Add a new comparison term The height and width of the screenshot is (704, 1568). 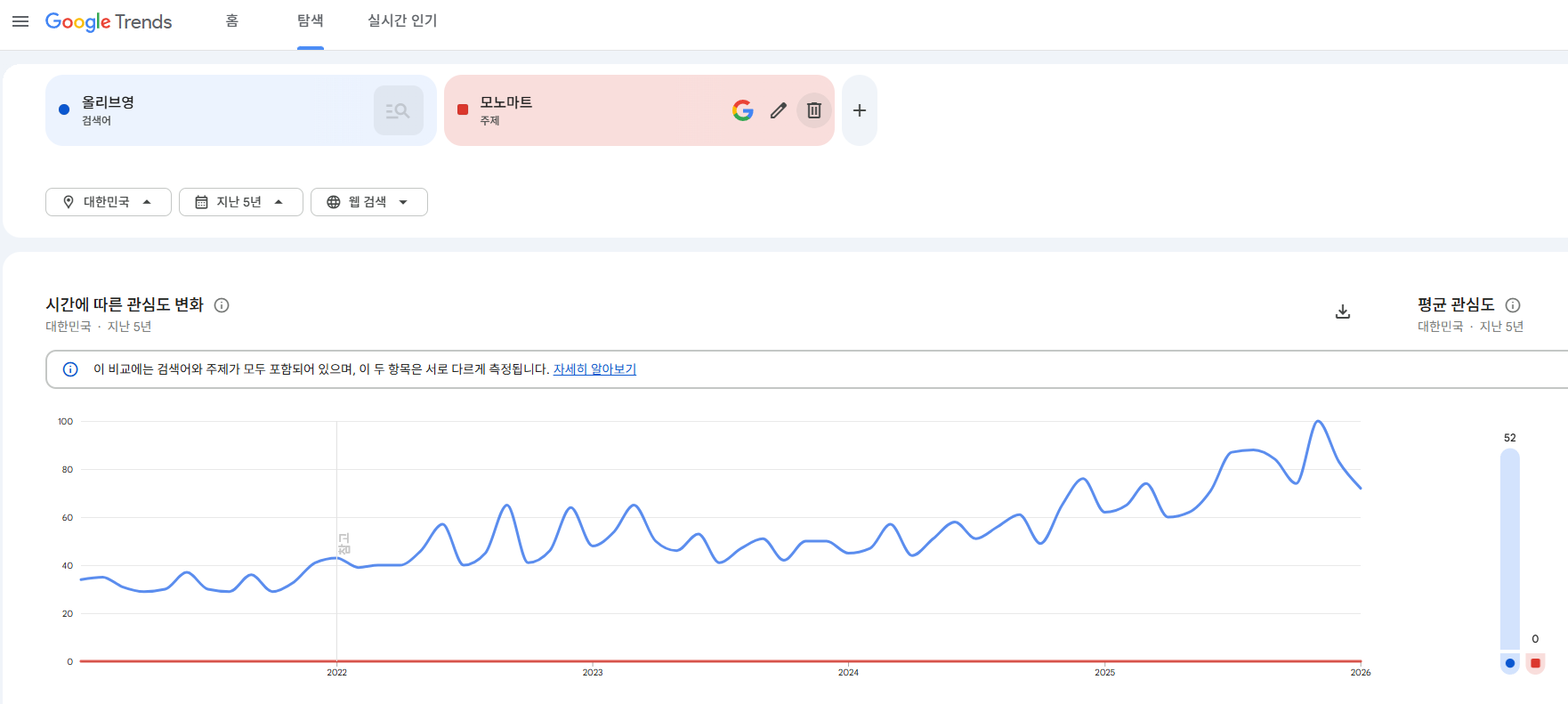coord(860,110)
